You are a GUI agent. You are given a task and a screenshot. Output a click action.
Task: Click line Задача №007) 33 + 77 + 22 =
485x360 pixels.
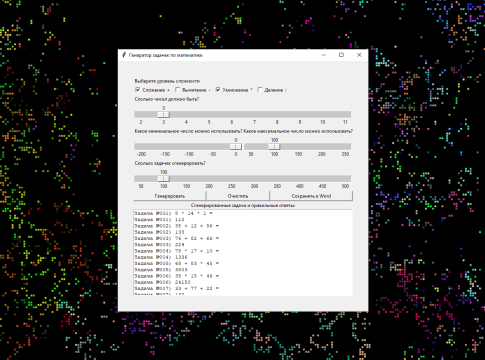[177, 288]
